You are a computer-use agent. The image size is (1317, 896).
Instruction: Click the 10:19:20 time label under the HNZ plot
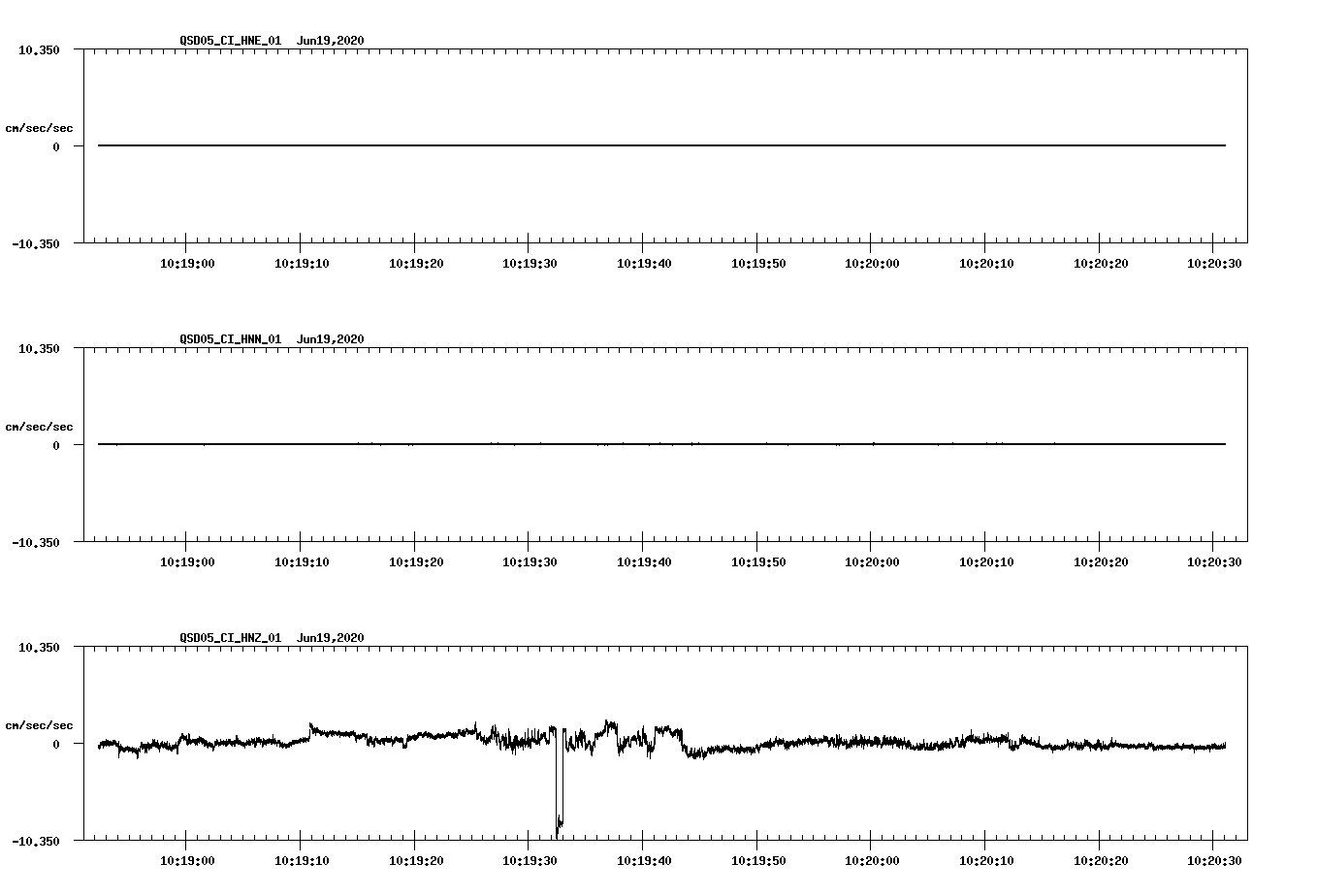(415, 861)
